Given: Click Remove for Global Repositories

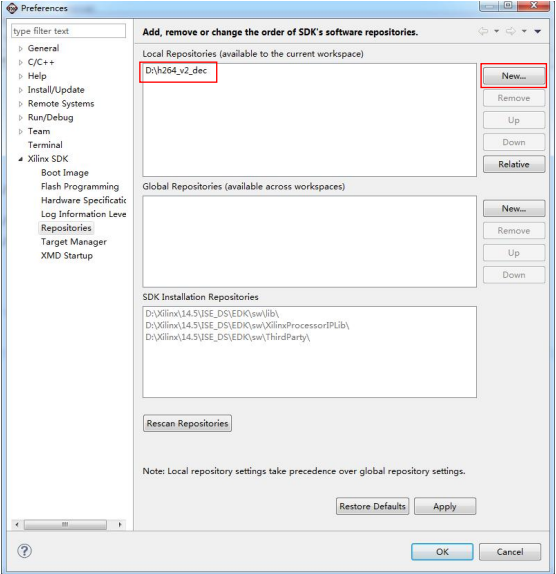Looking at the screenshot, I should coord(514,231).
